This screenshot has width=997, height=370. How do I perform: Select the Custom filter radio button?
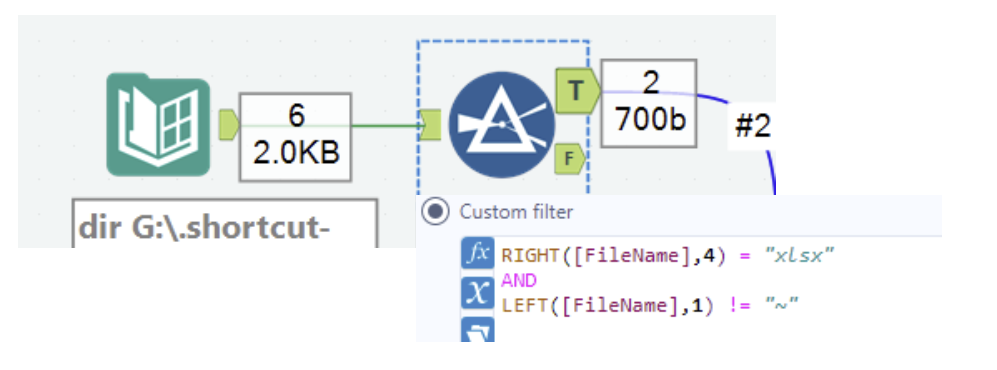[x=436, y=212]
